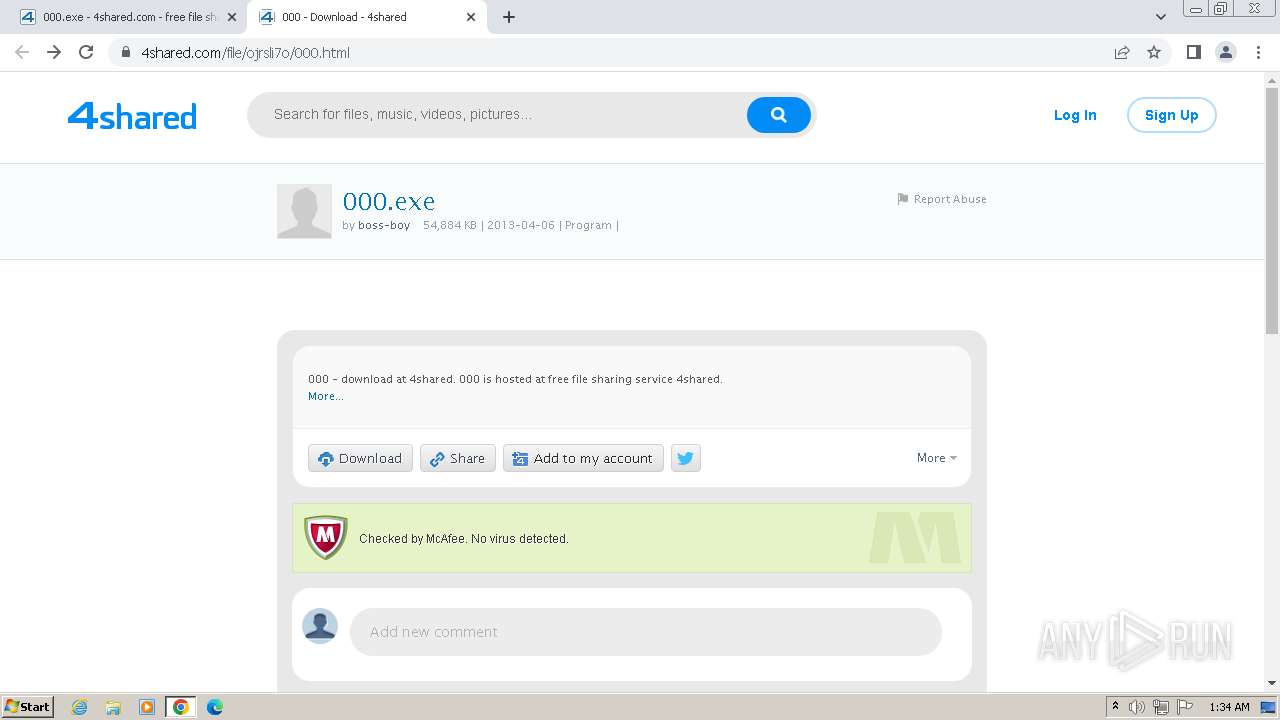This screenshot has width=1280, height=720.
Task: Open File Explorer from taskbar
Action: 113,707
